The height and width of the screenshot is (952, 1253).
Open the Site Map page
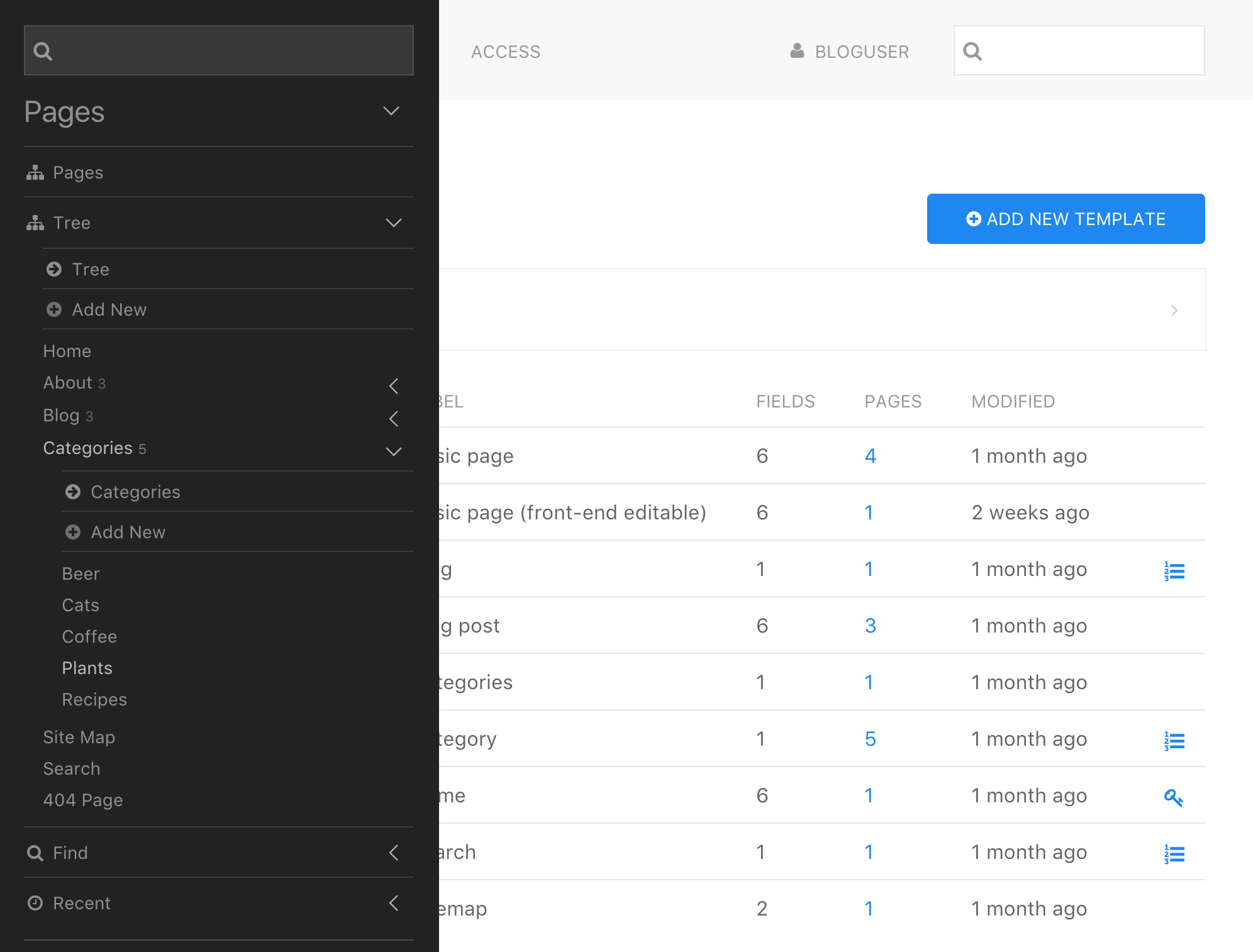(x=79, y=737)
